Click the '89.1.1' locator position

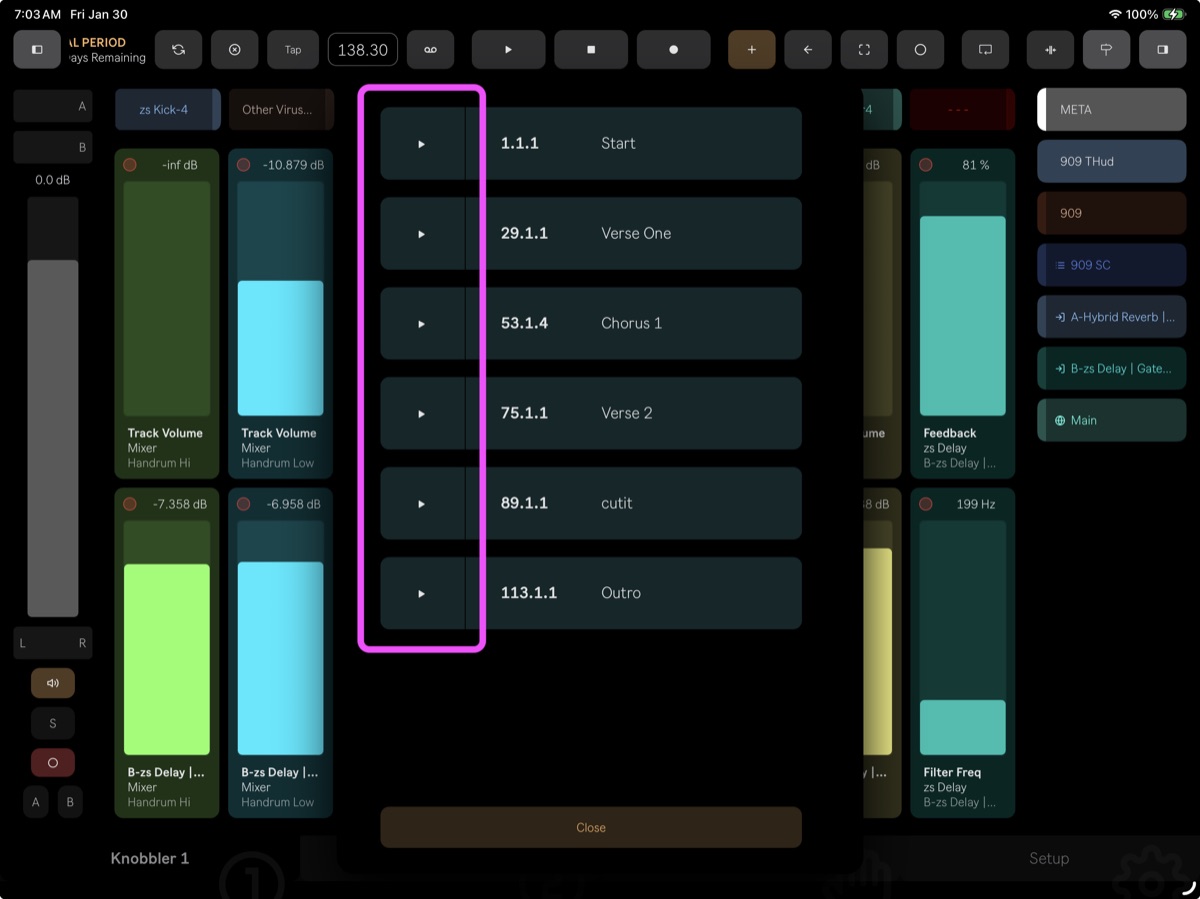pyautogui.click(x=524, y=504)
